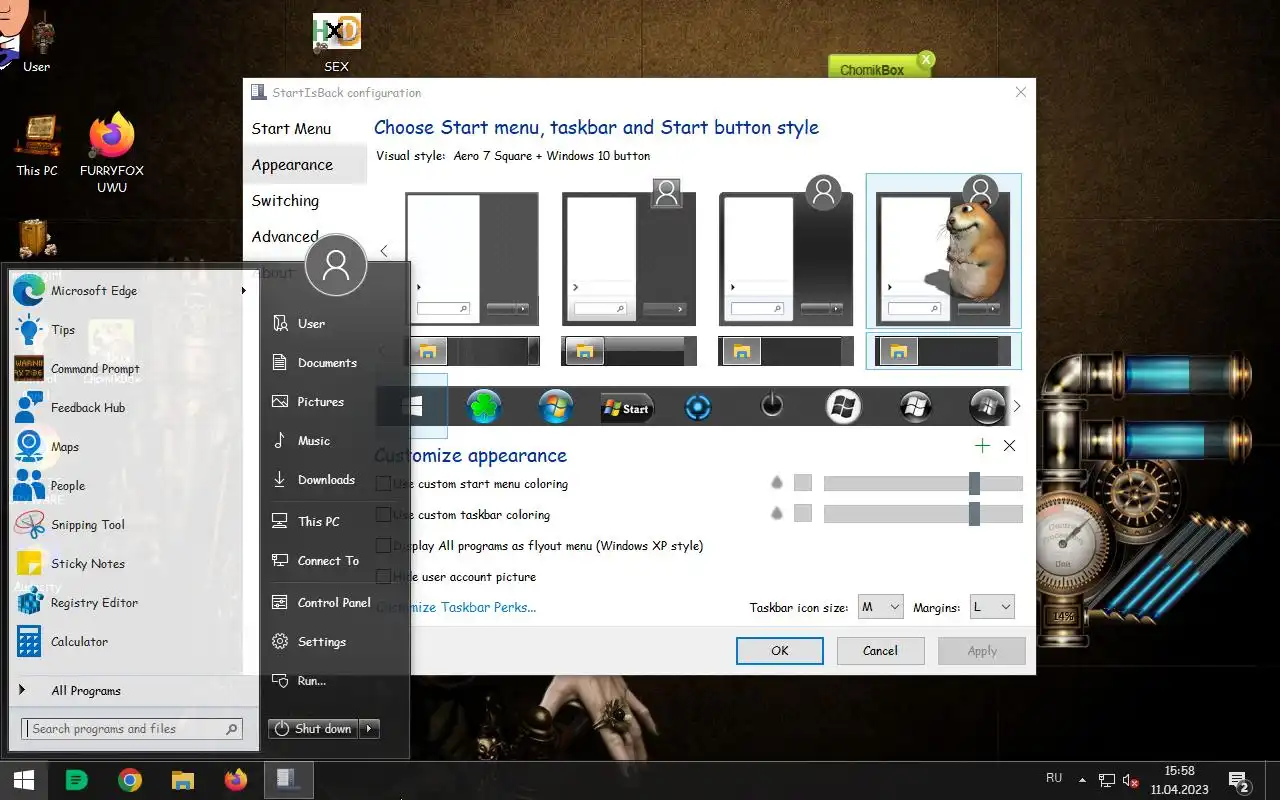
Task: Click Settings in the start menu
Action: [x=334, y=642]
